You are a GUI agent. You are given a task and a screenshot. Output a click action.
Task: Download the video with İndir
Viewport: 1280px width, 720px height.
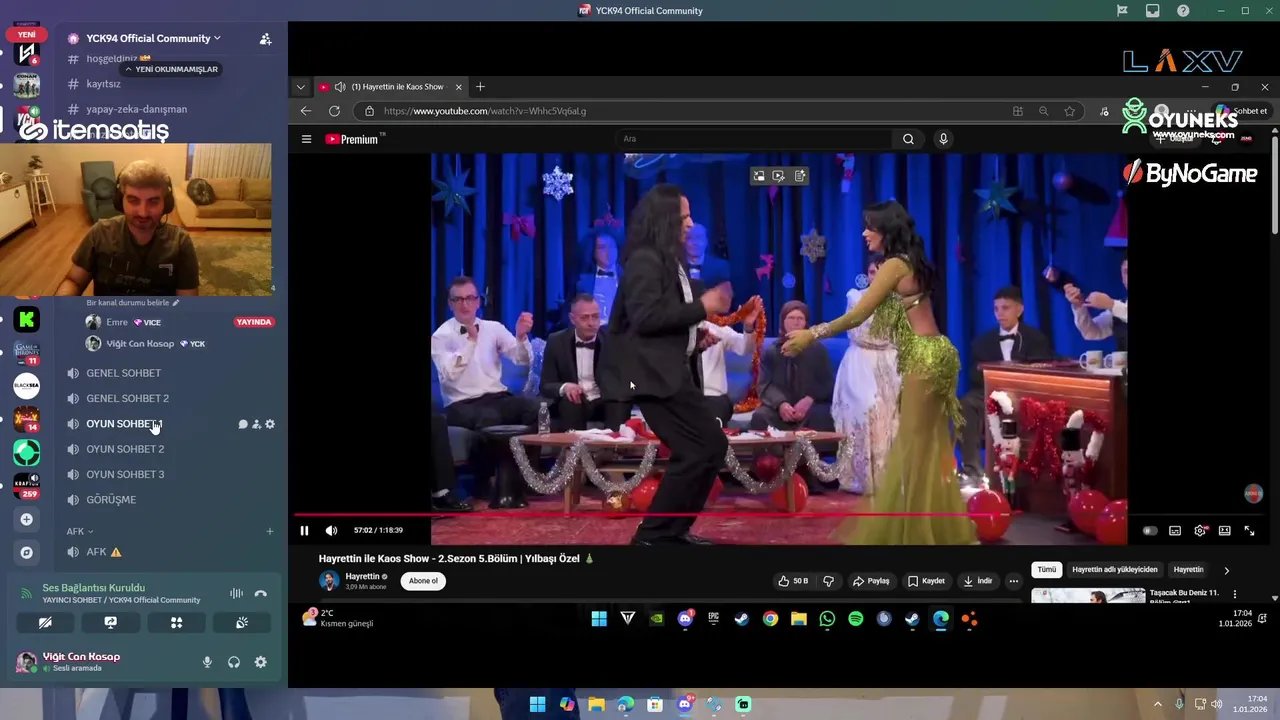pyautogui.click(x=978, y=581)
